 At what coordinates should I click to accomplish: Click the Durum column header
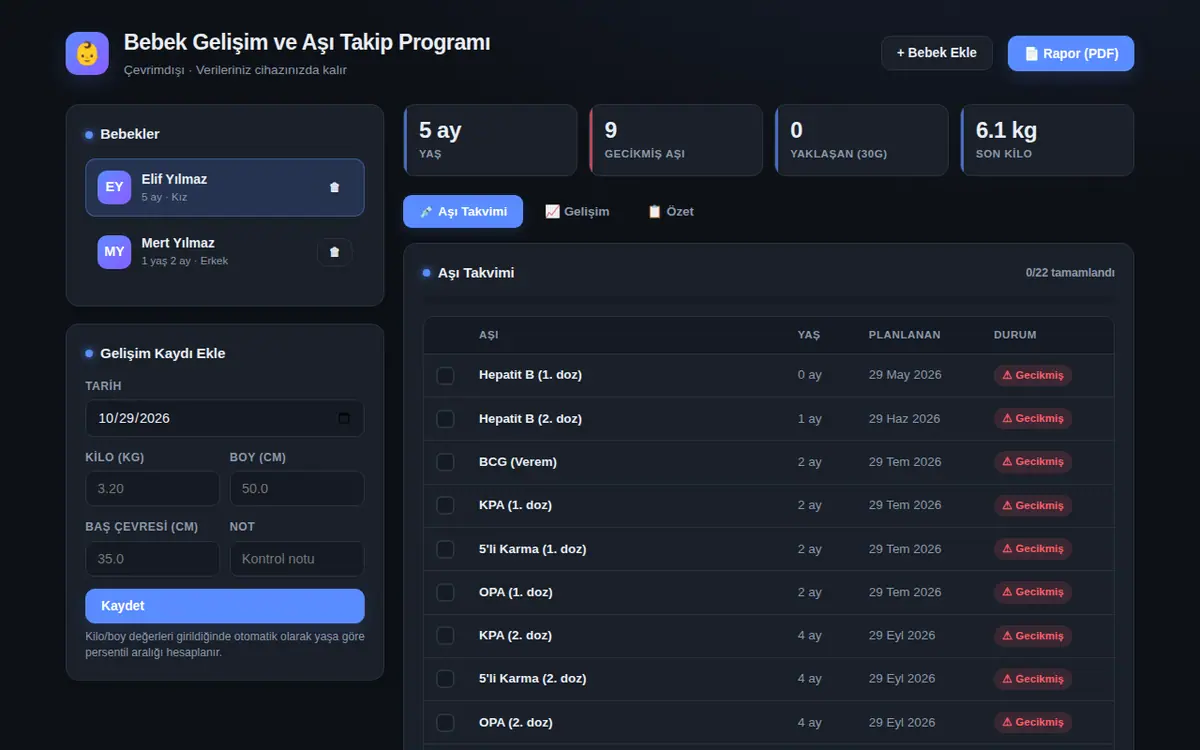1015,335
